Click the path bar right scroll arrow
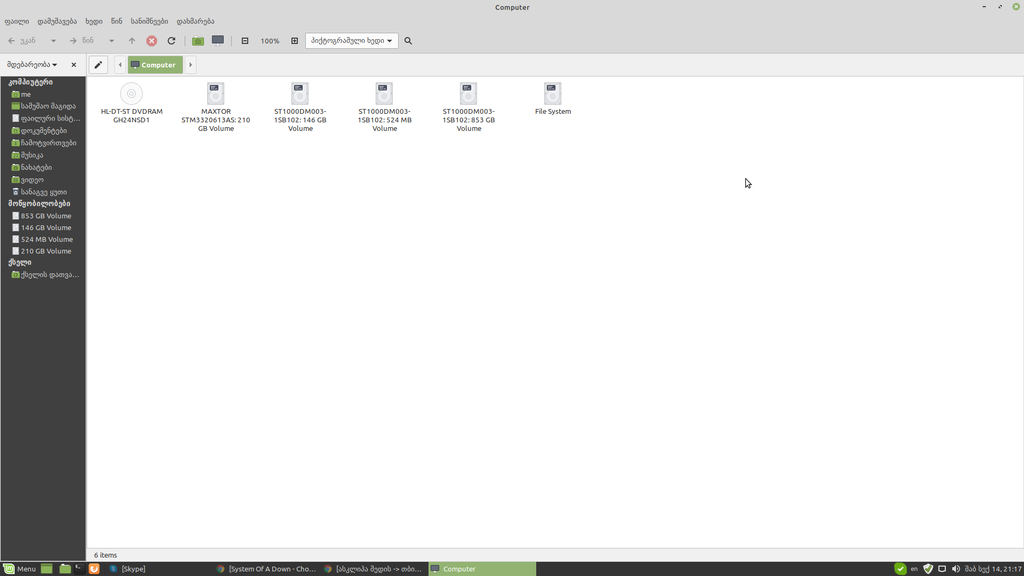 191,65
